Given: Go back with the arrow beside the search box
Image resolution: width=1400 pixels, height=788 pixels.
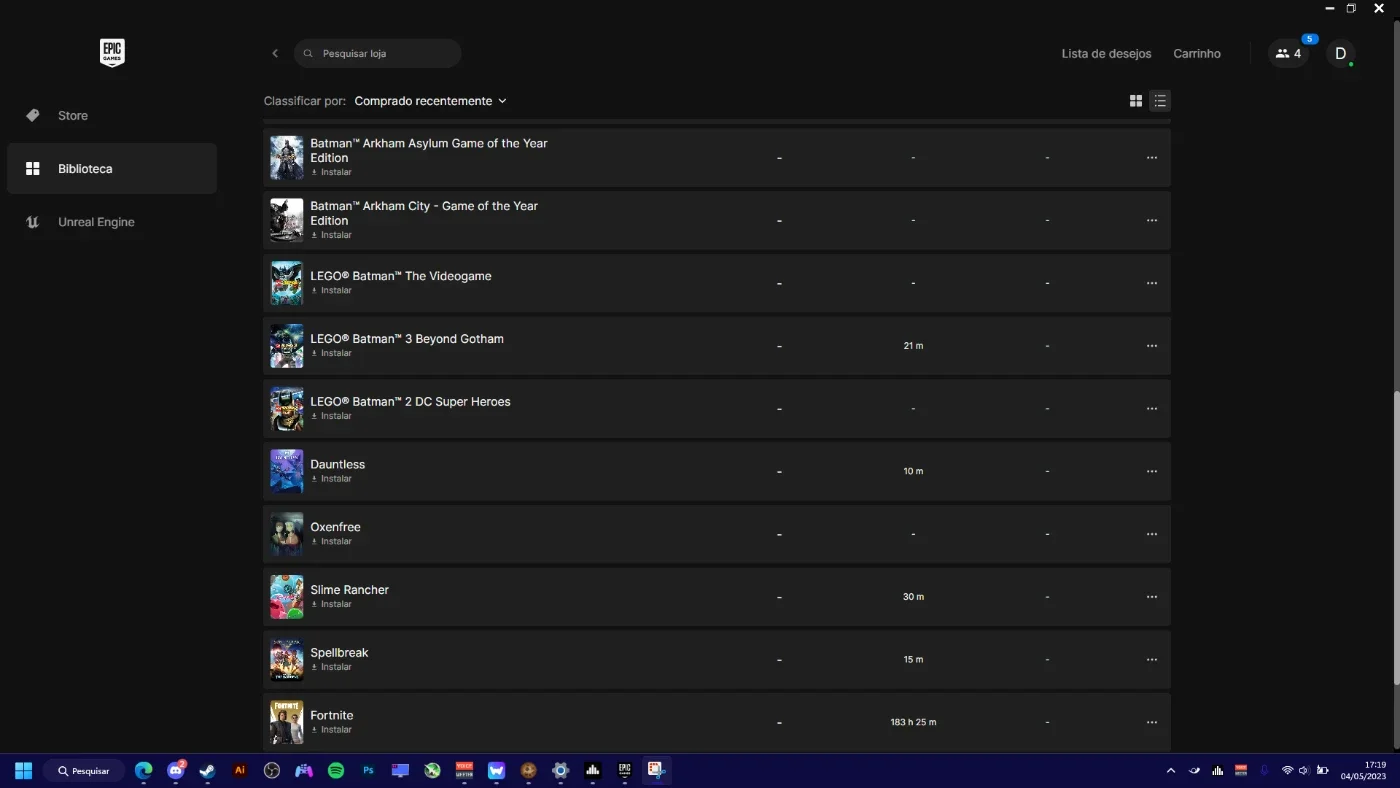Looking at the screenshot, I should 275,54.
